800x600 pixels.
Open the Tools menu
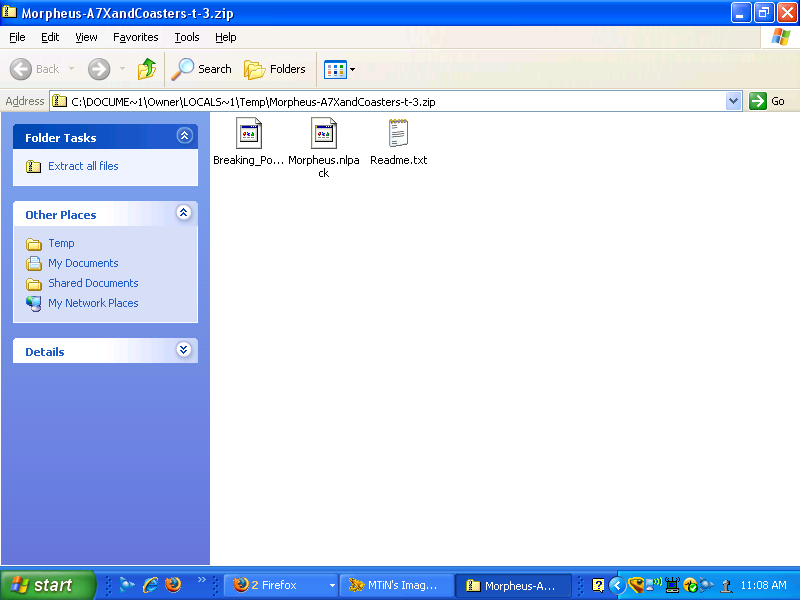coord(187,37)
